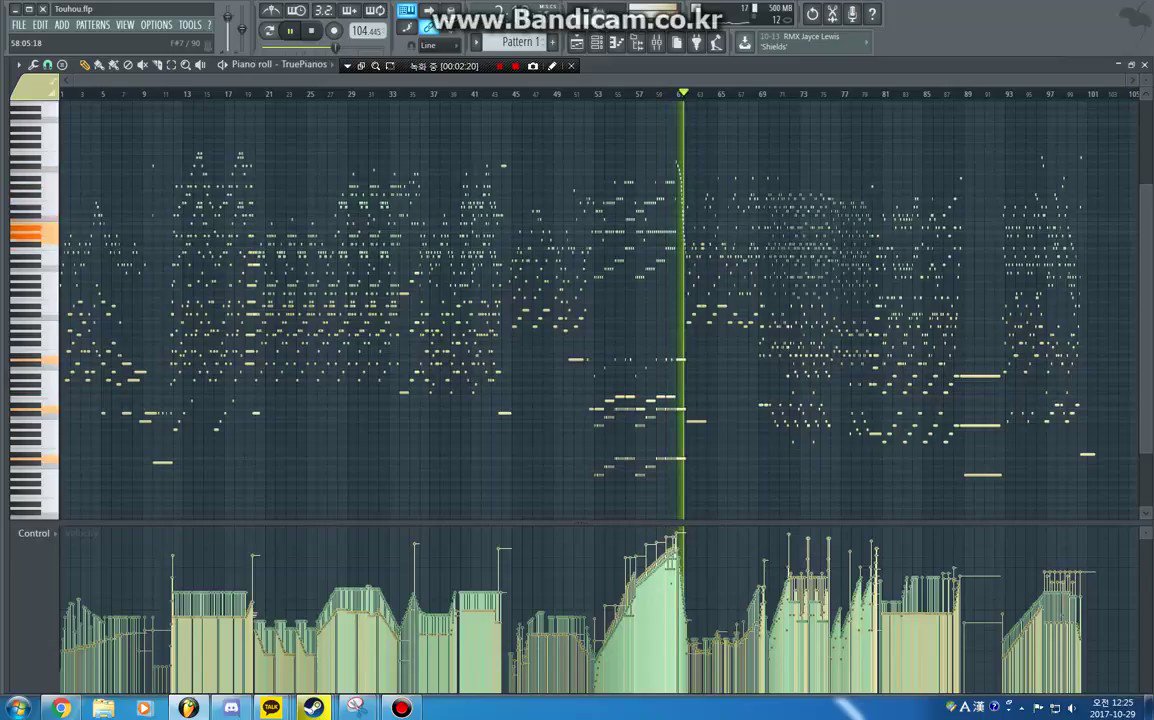The image size is (1154, 720).
Task: Open the Line snap dropdown
Action: click(x=439, y=46)
